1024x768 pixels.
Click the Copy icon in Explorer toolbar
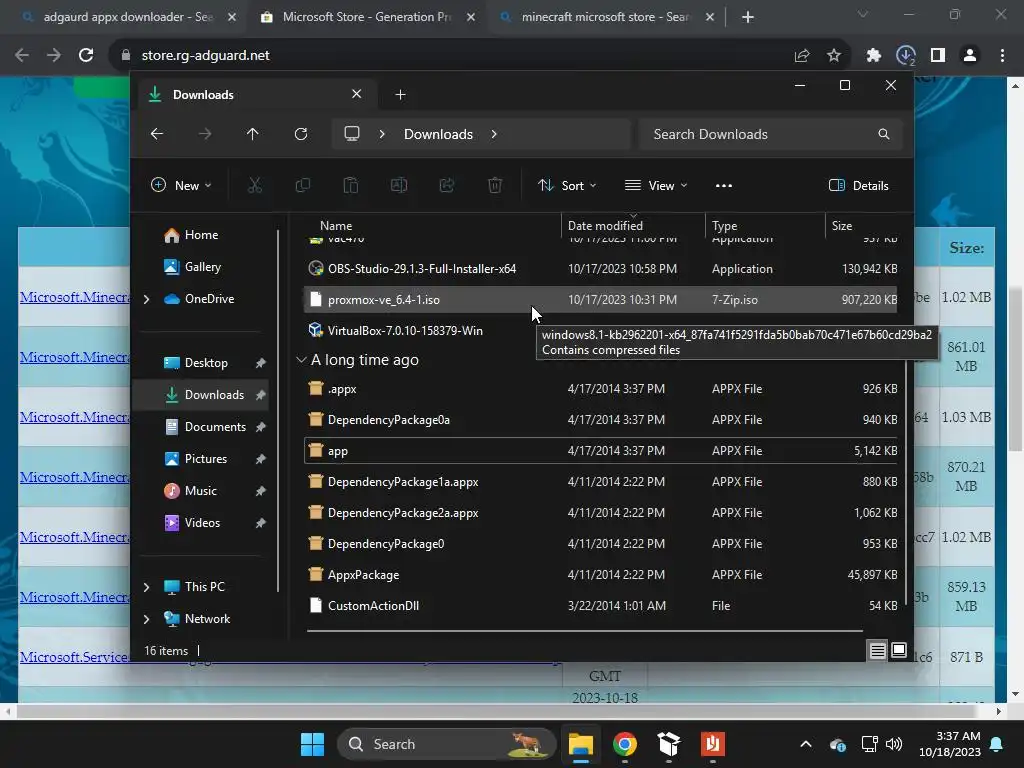pyautogui.click(x=302, y=185)
